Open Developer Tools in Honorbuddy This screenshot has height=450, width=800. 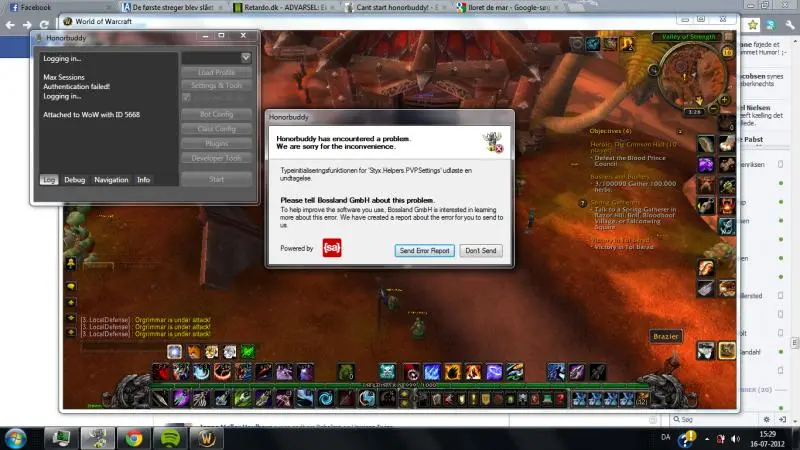click(216, 158)
